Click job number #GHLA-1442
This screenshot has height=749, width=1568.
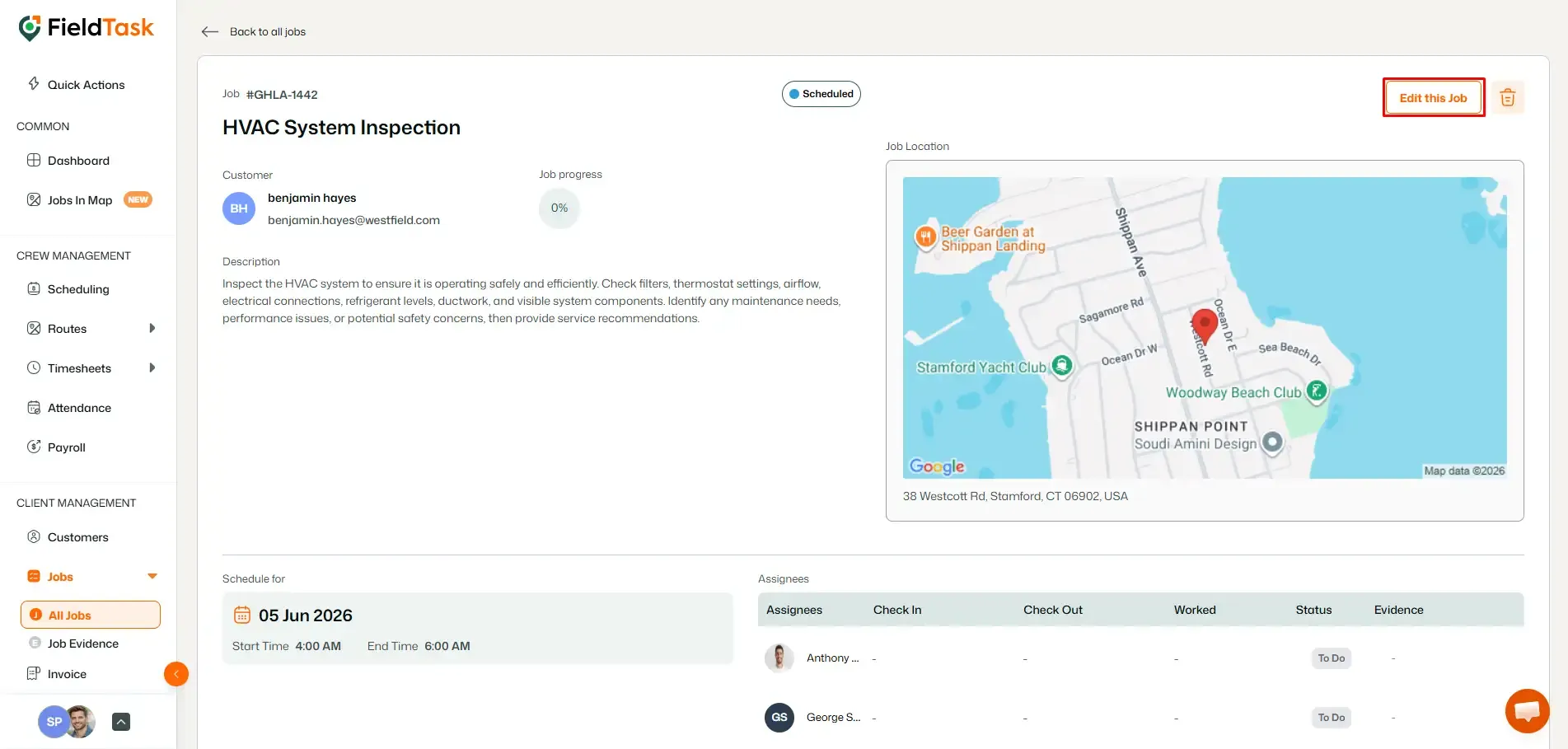tap(282, 95)
